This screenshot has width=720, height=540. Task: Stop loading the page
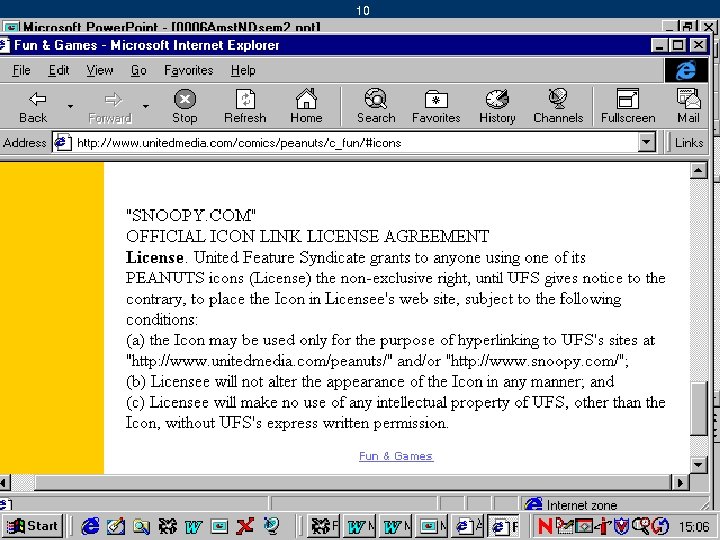tap(185, 107)
